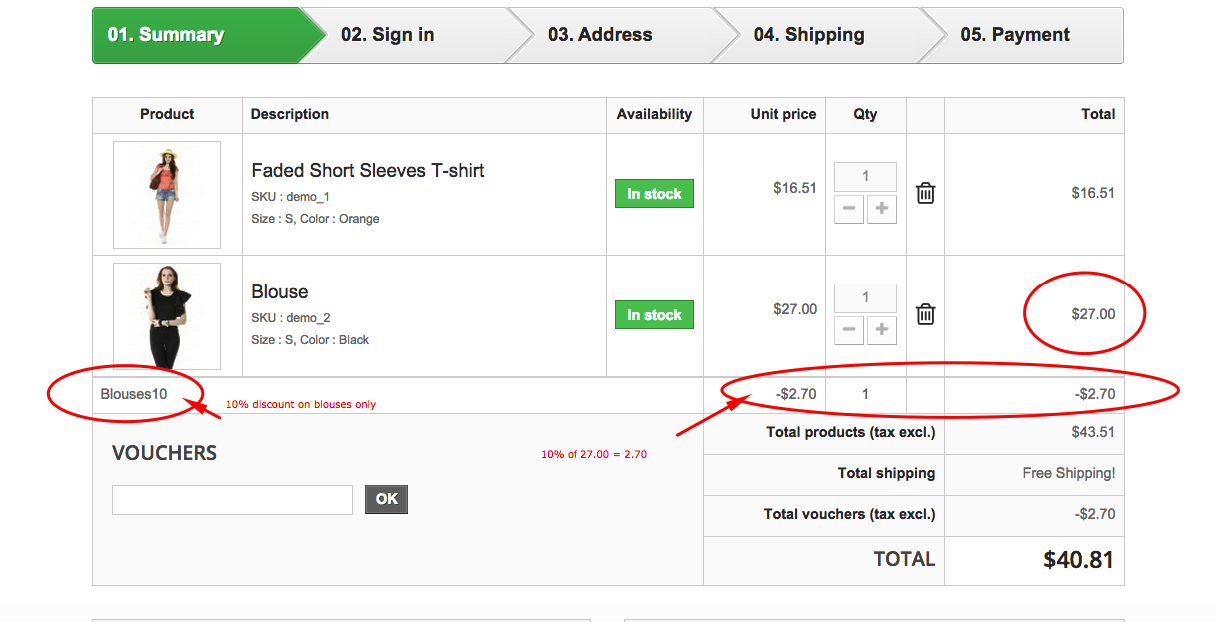Image resolution: width=1217 pixels, height=622 pixels.
Task: Increase quantity of Faded Short Sleeves T-shirt
Action: pos(882,209)
